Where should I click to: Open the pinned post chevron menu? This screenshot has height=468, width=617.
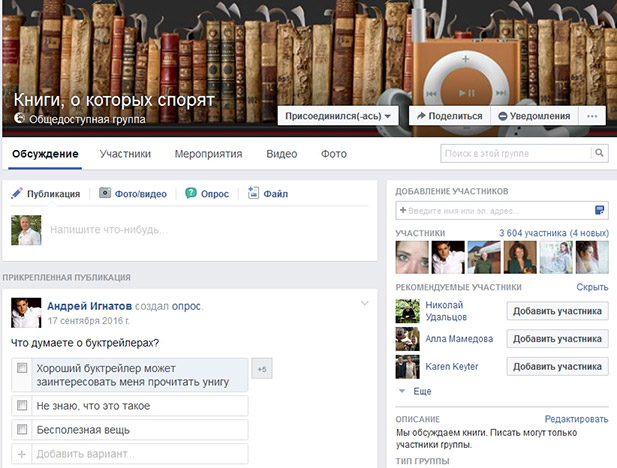(364, 303)
